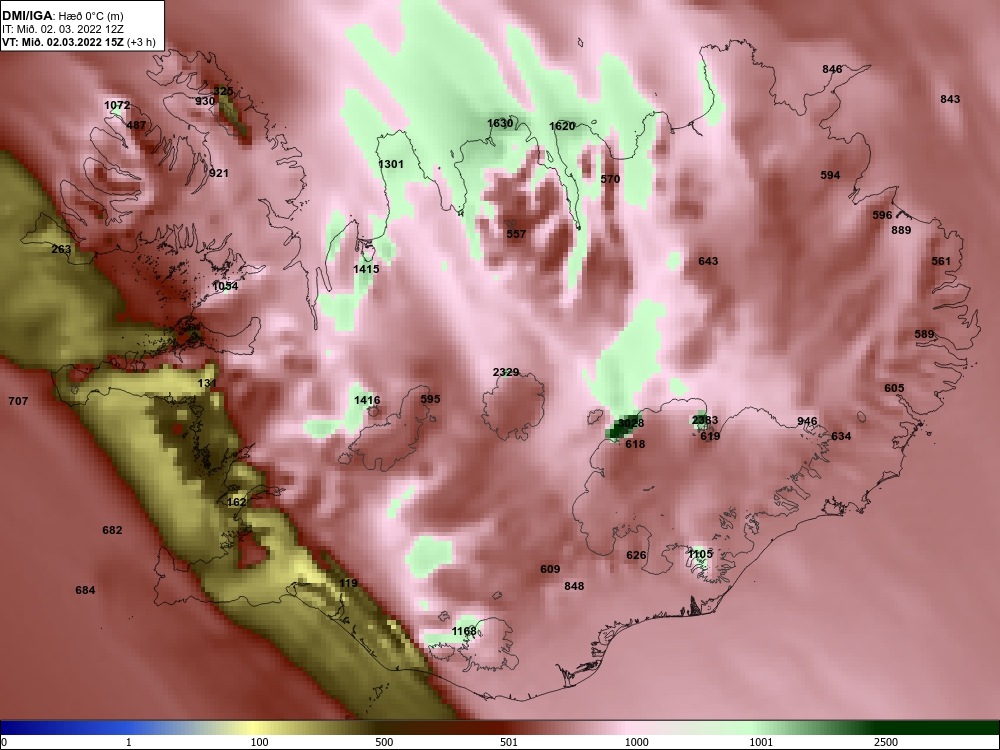The height and width of the screenshot is (750, 1000).
Task: Click the map value 162
Action: pyautogui.click(x=237, y=502)
